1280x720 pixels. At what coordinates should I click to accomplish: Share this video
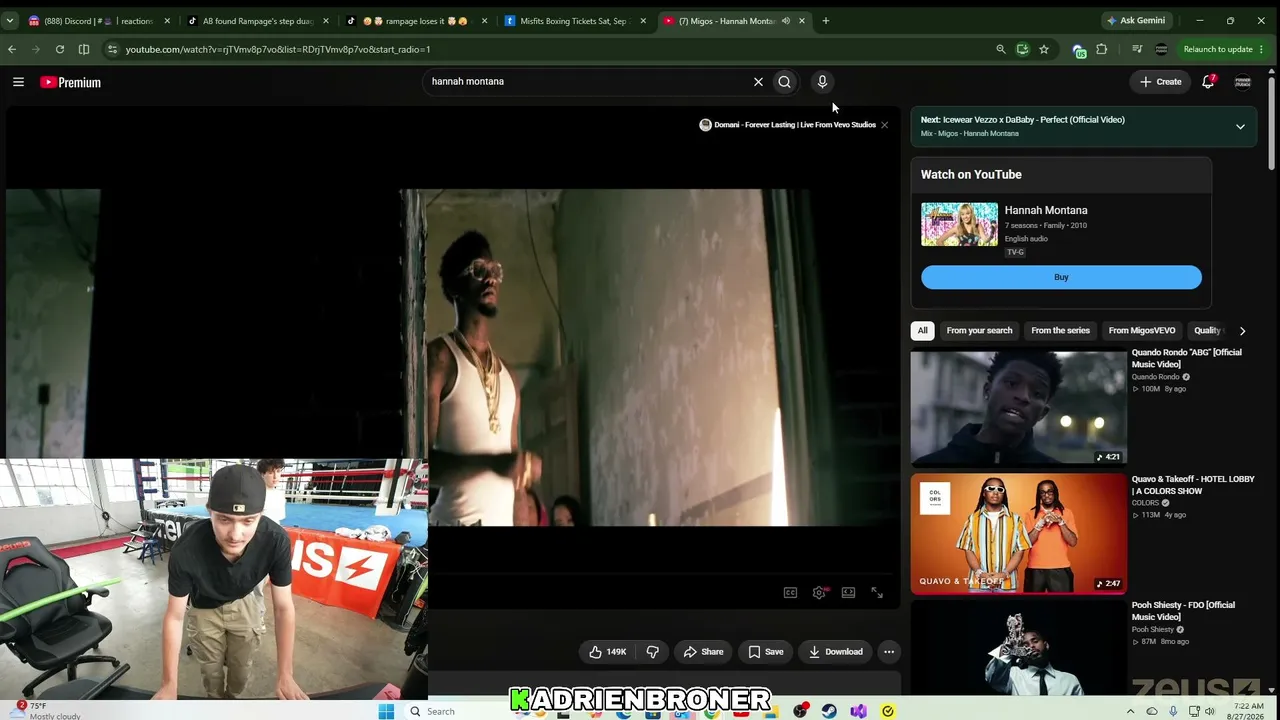tap(703, 652)
